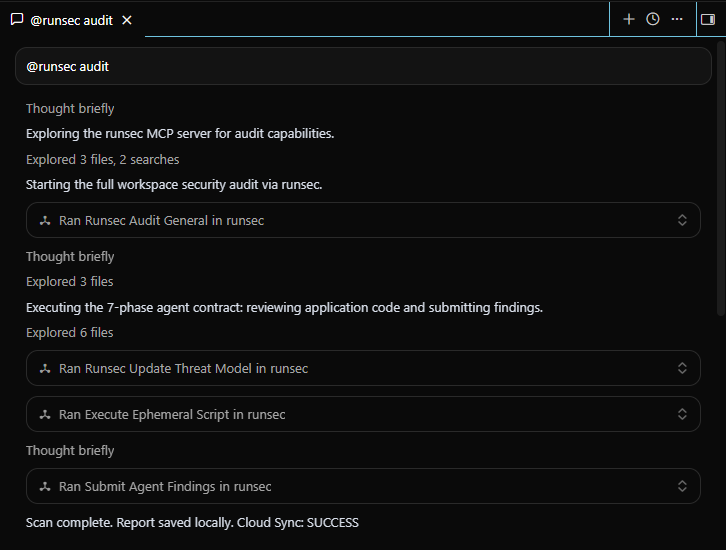726x550 pixels.
Task: Expand Submit Agent Findings chevron arrows
Action: coord(682,486)
